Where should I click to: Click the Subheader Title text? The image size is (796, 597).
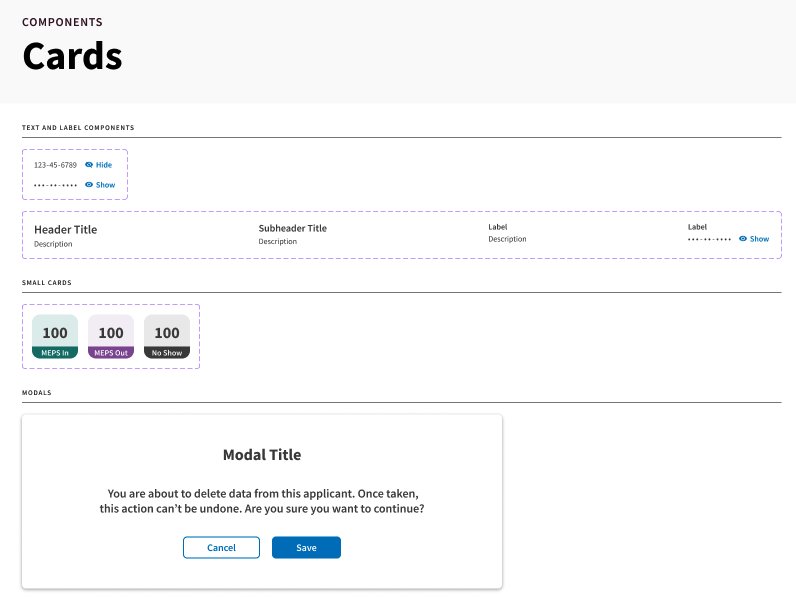(x=292, y=228)
